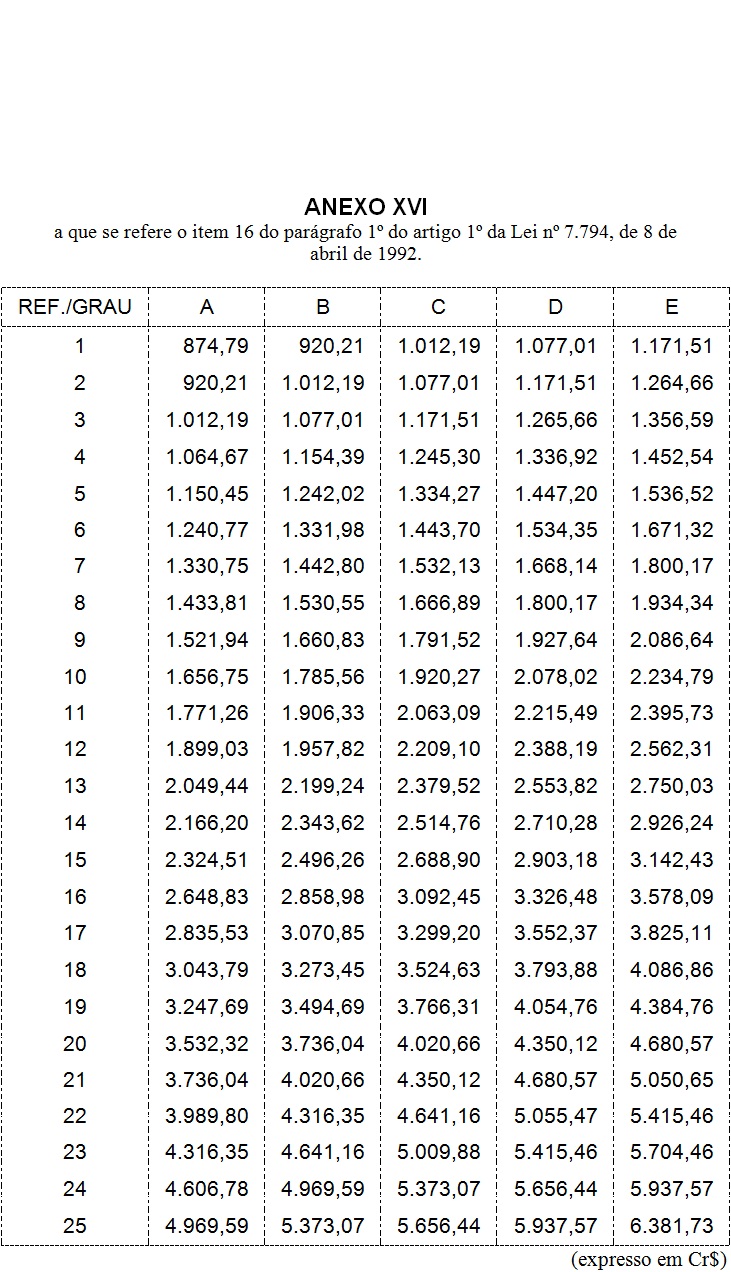Click the value 4.969,59 in column A
The height and width of the screenshot is (1272, 731).
pyautogui.click(x=207, y=1225)
